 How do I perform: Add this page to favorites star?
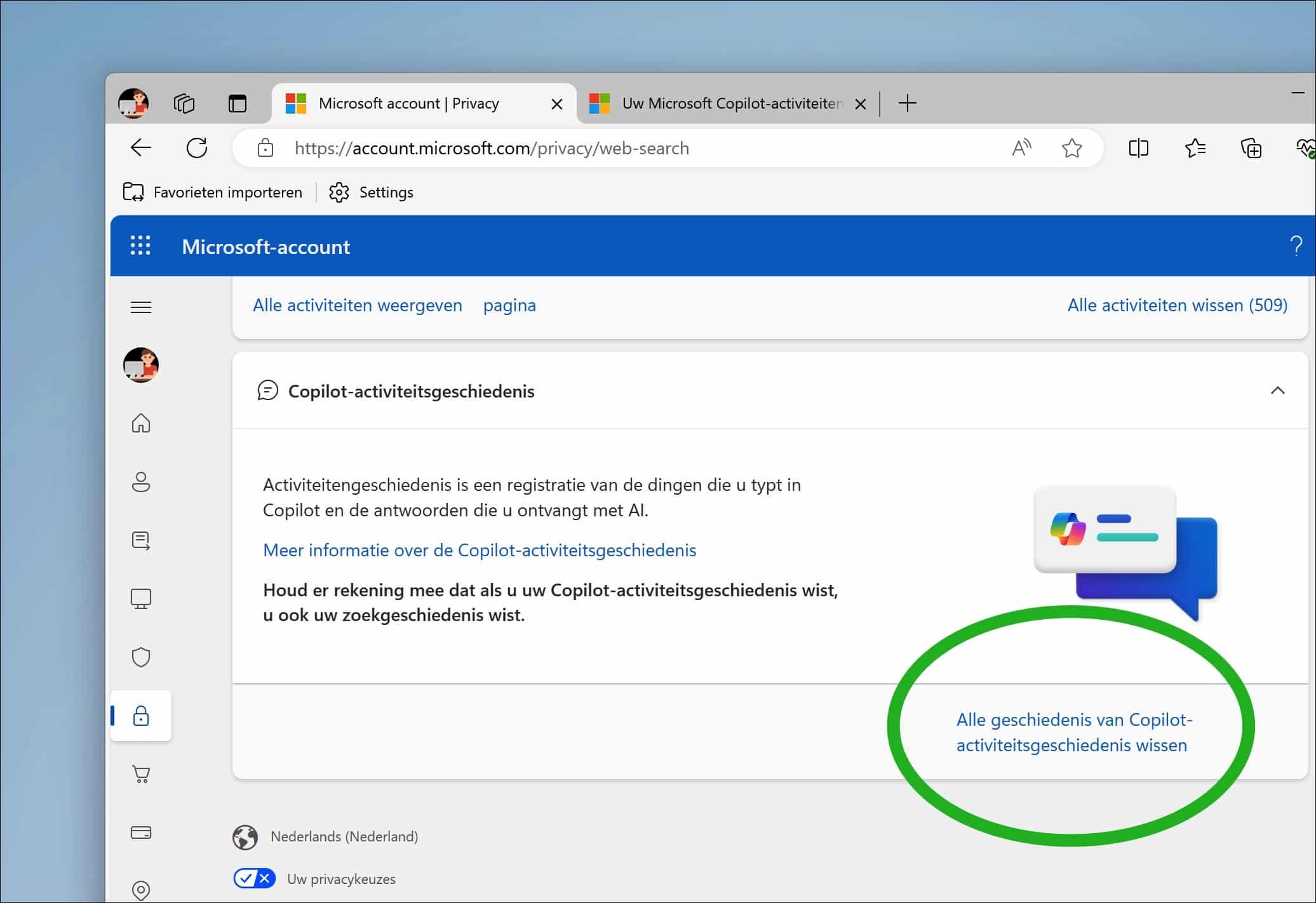click(x=1072, y=148)
